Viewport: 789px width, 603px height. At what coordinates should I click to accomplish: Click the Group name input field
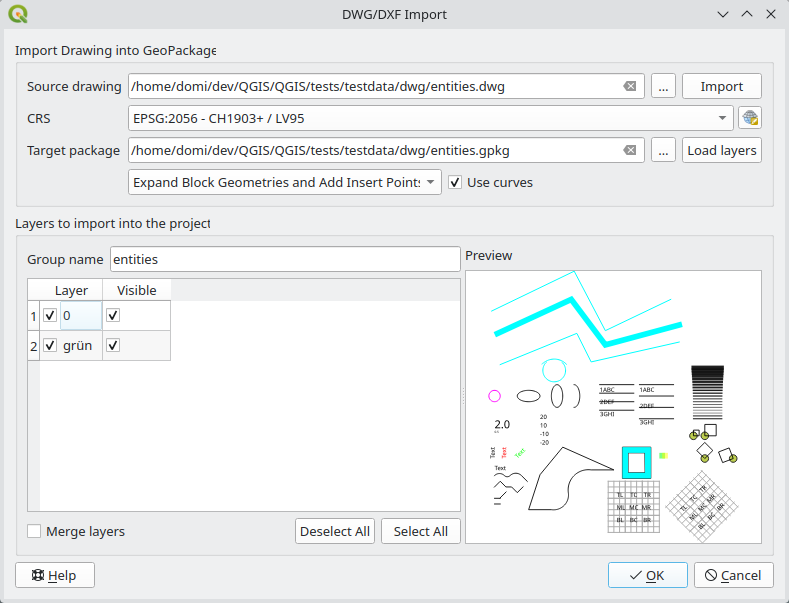pos(284,259)
